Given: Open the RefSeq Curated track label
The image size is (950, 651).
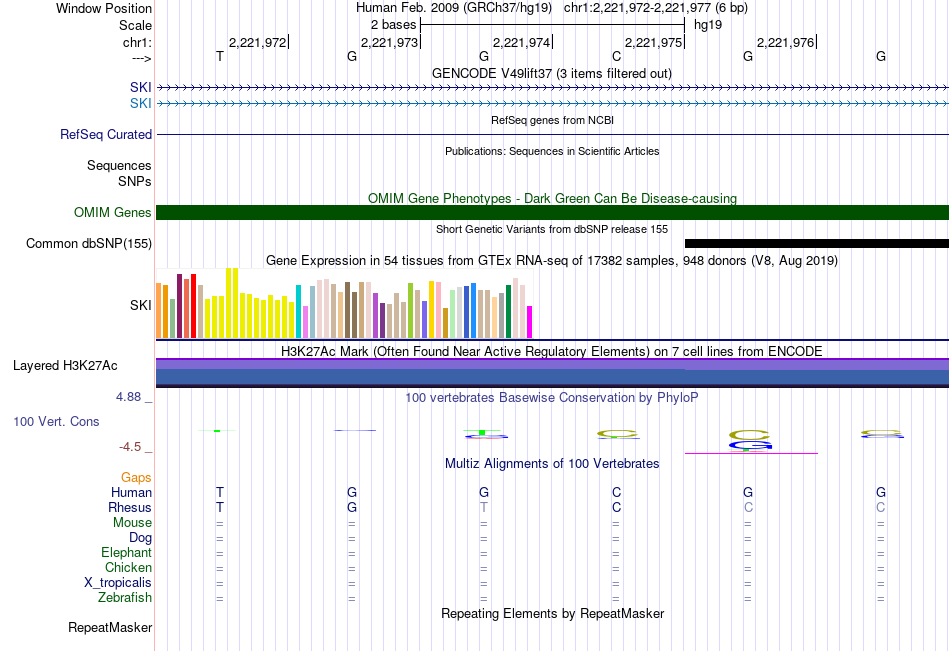Looking at the screenshot, I should 106,135.
